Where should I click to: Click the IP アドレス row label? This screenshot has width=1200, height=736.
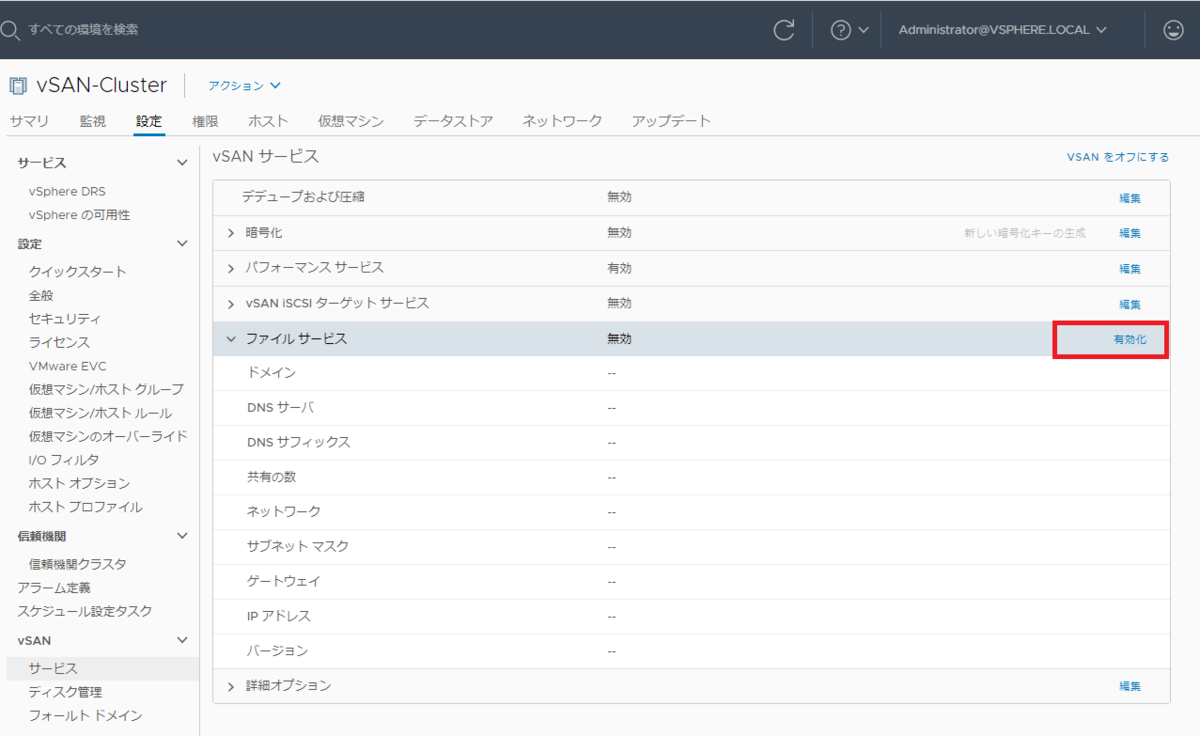pos(279,616)
